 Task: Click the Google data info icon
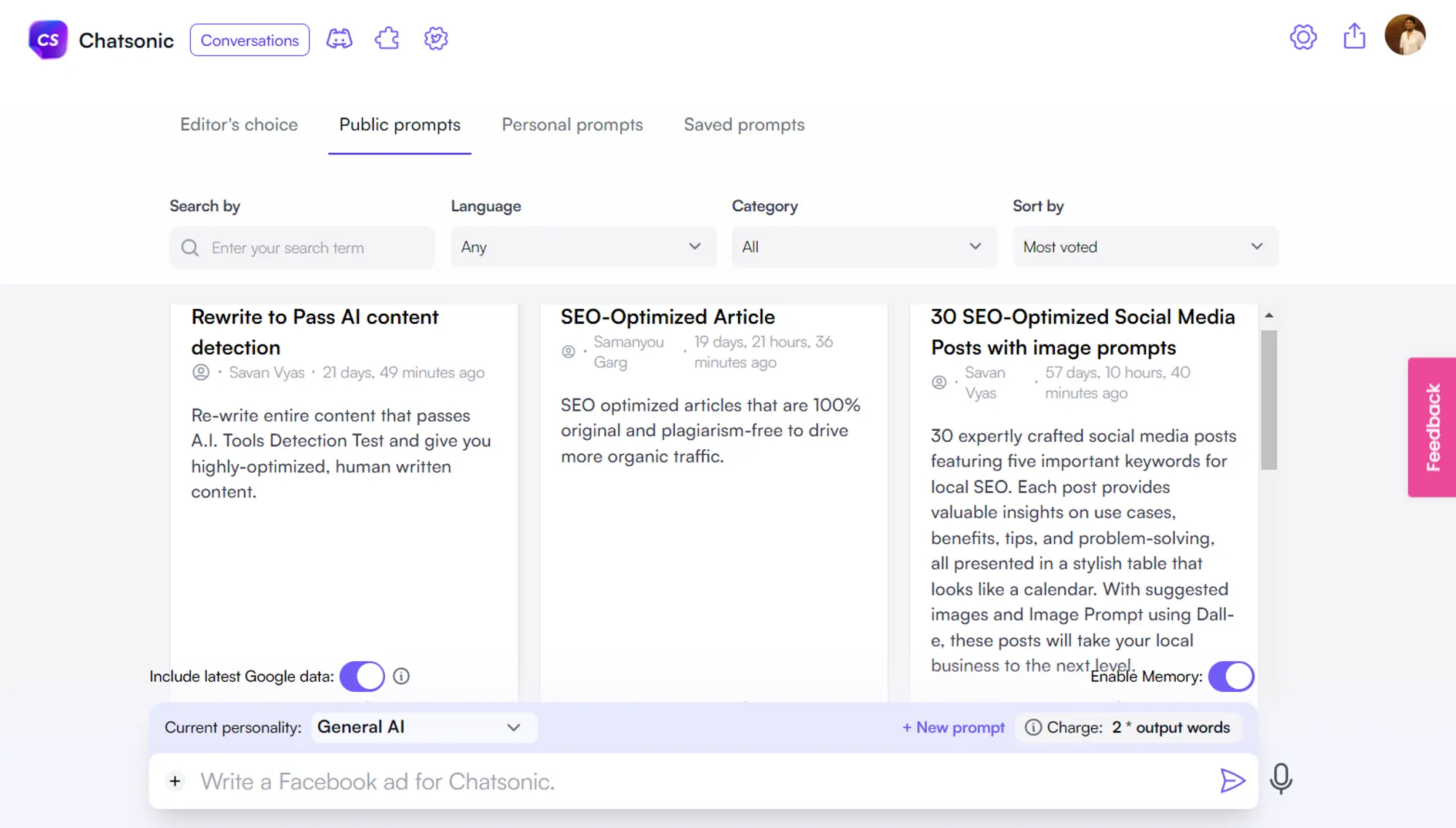point(401,677)
